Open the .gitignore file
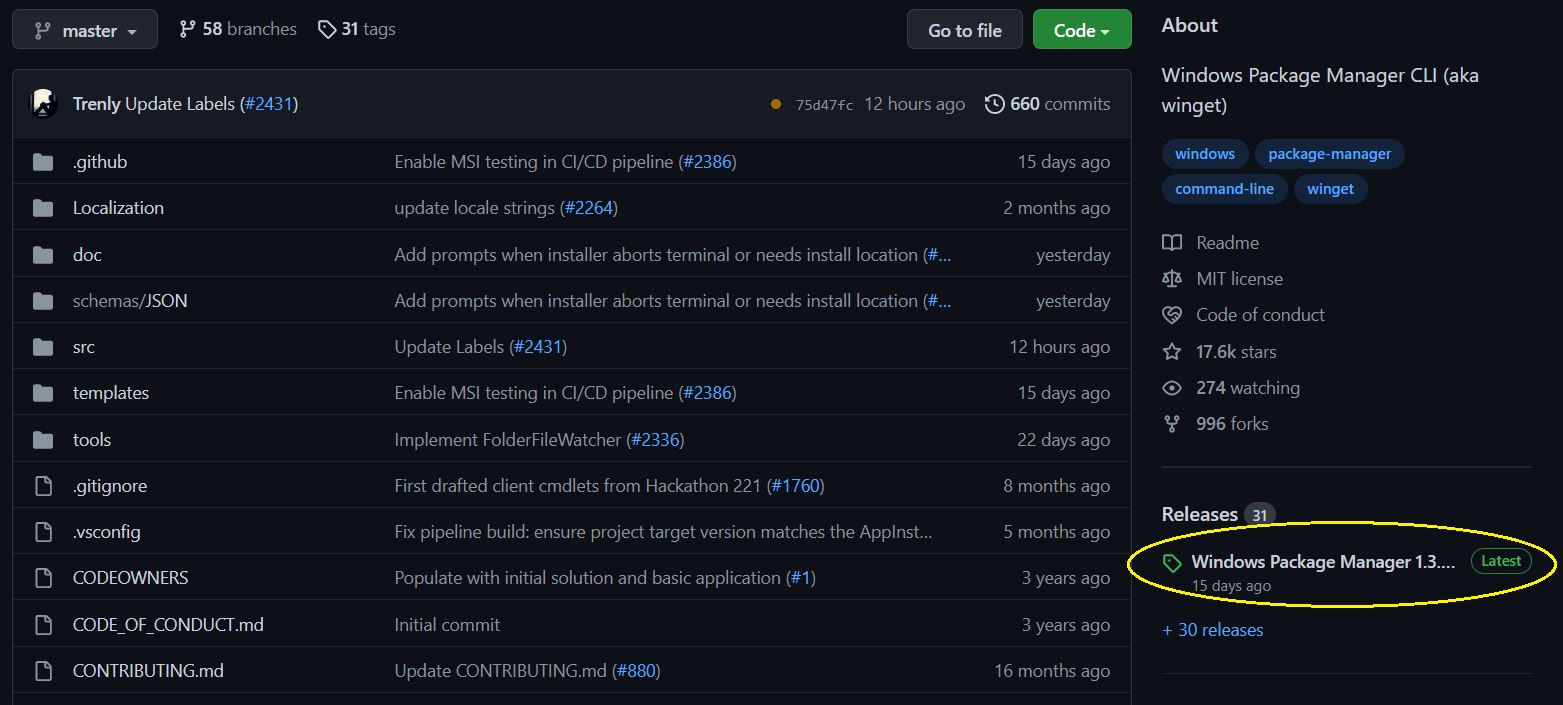 [x=110, y=486]
